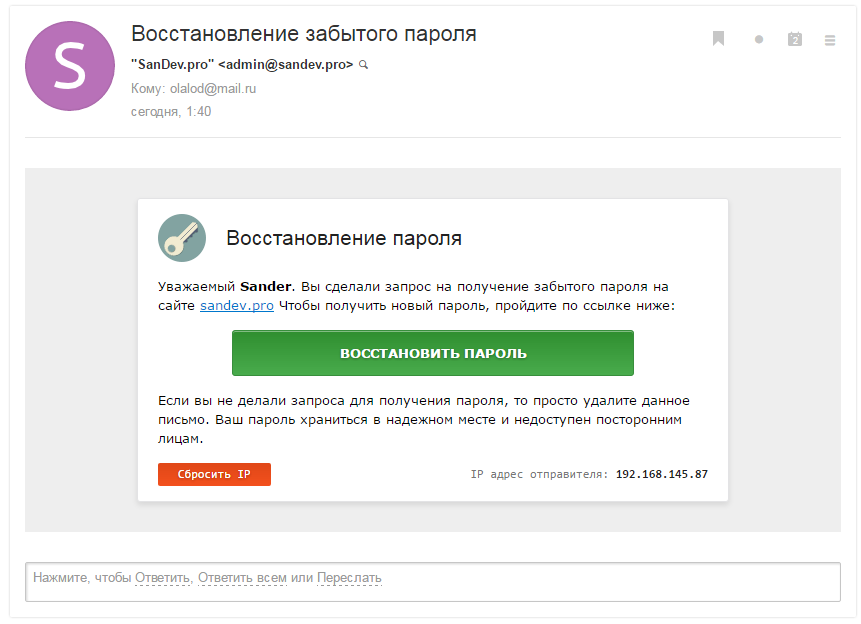This screenshot has width=861, height=624.
Task: Open the sandev.pro link
Action: click(x=237, y=305)
